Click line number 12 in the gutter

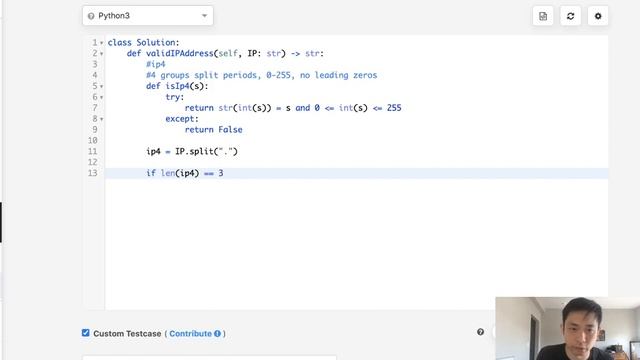(x=93, y=162)
